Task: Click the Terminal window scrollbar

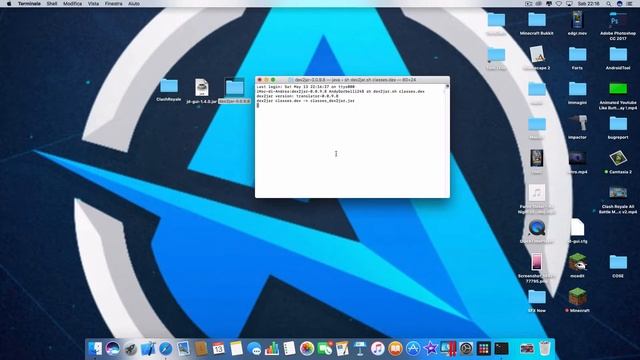Action: (447, 140)
